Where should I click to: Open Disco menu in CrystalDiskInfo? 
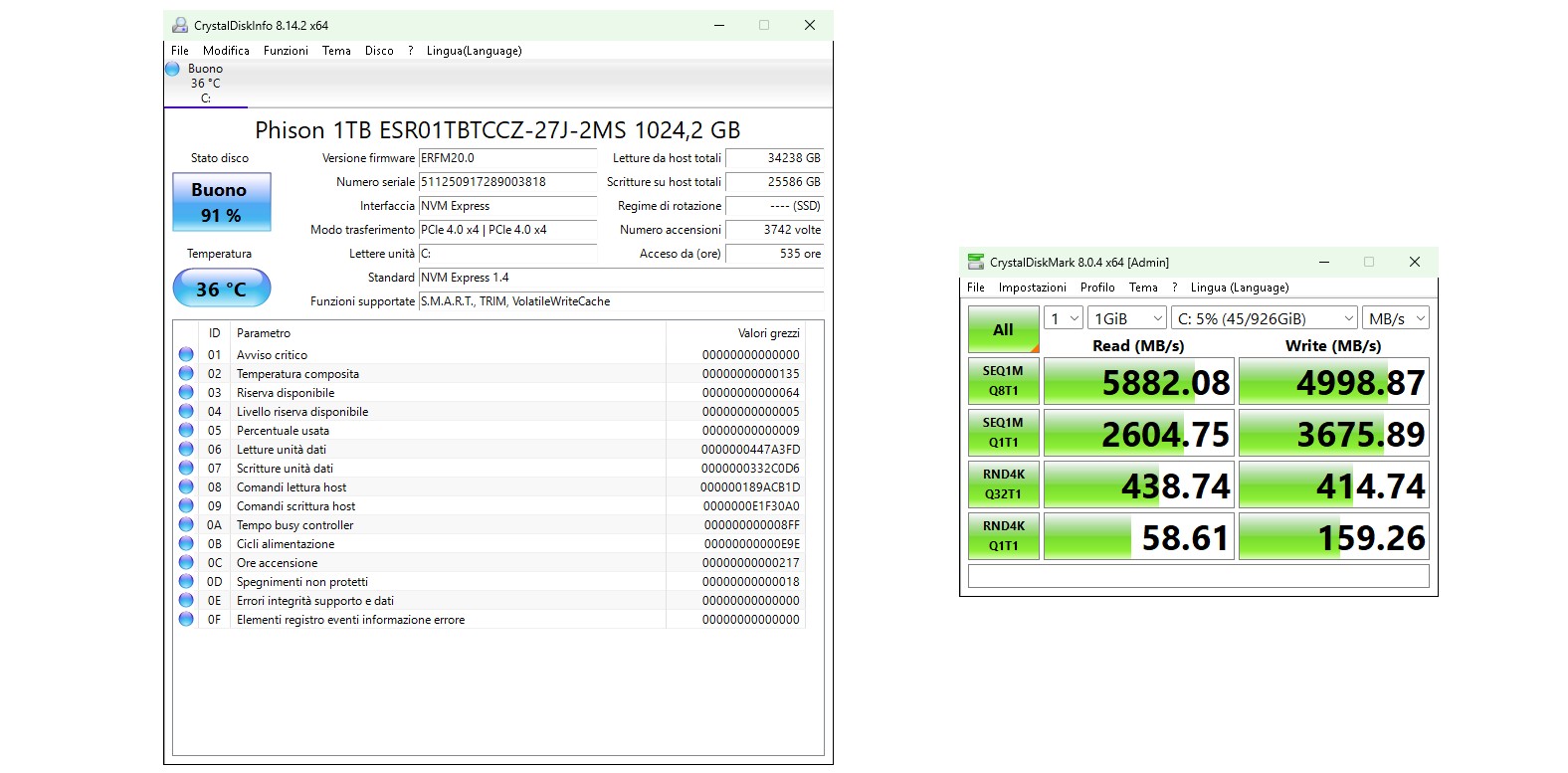[379, 51]
